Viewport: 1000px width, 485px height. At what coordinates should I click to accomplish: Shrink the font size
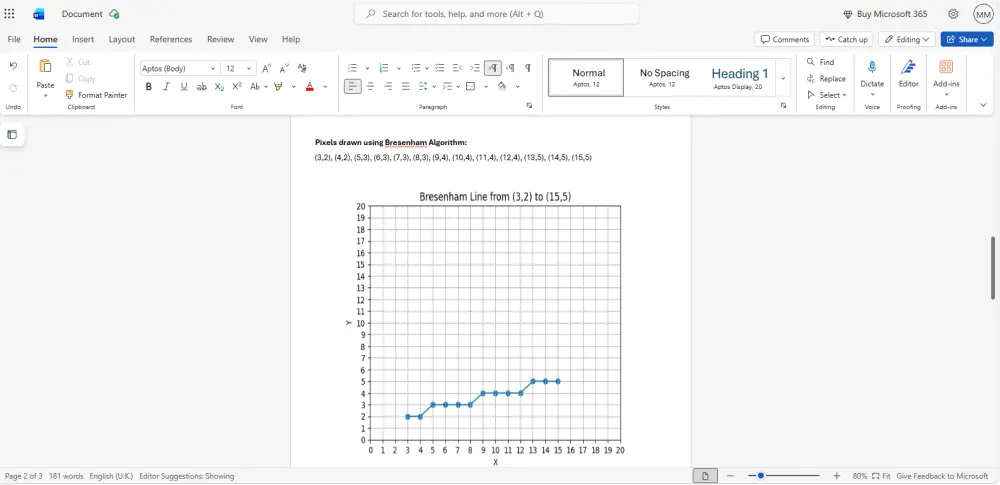(284, 68)
